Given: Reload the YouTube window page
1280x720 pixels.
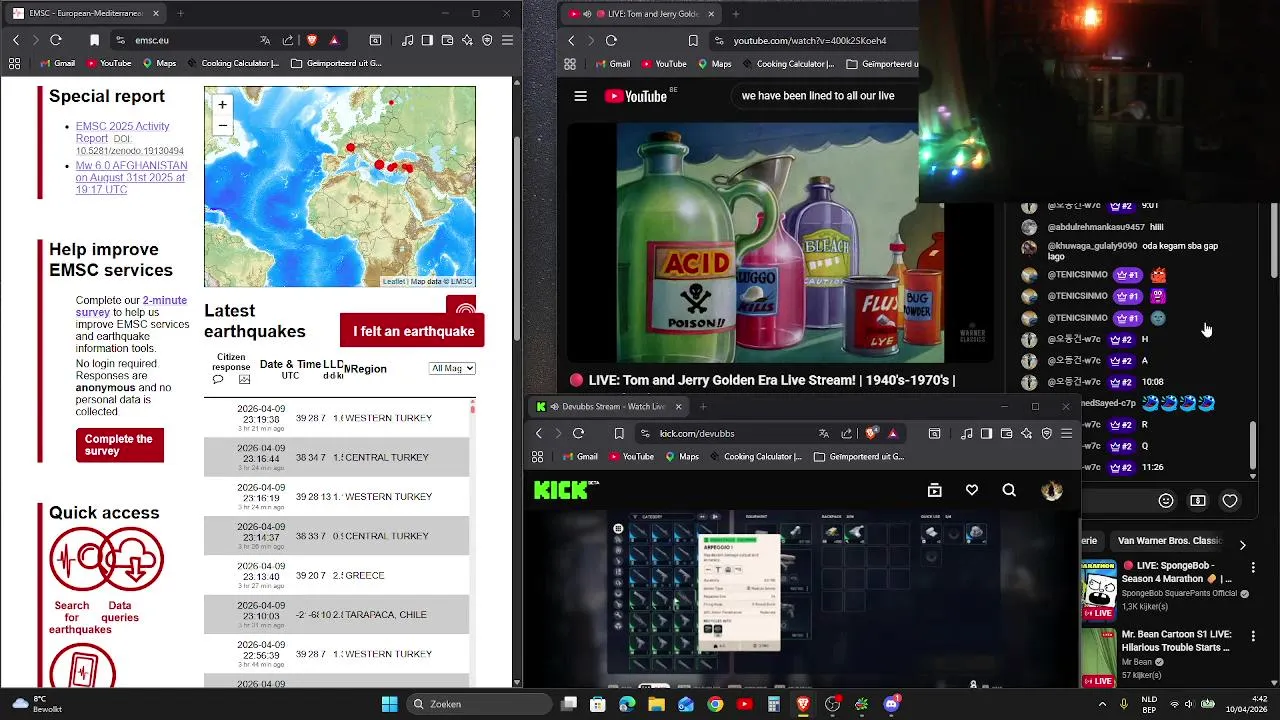Looking at the screenshot, I should pos(611,40).
